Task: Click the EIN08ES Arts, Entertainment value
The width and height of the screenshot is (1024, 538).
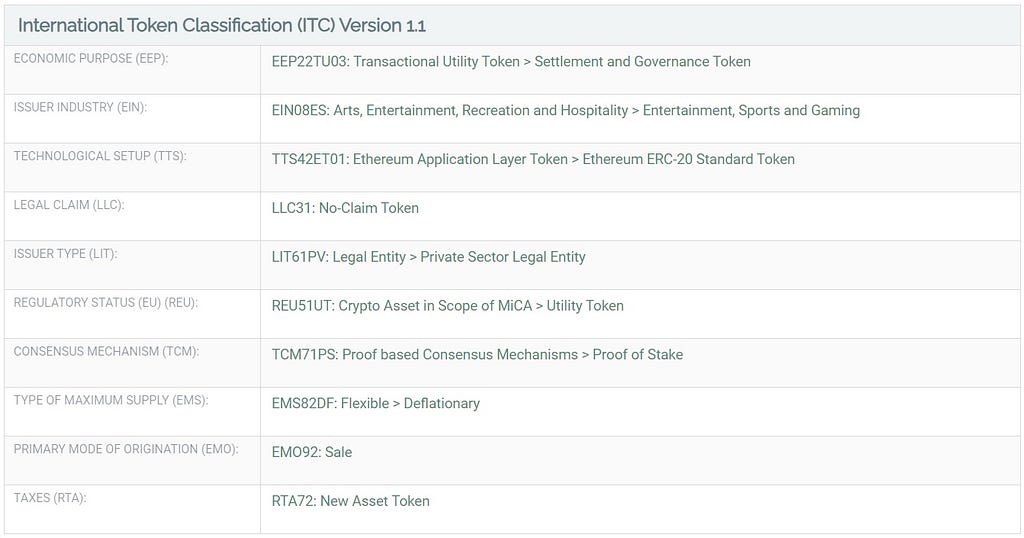Action: (566, 110)
